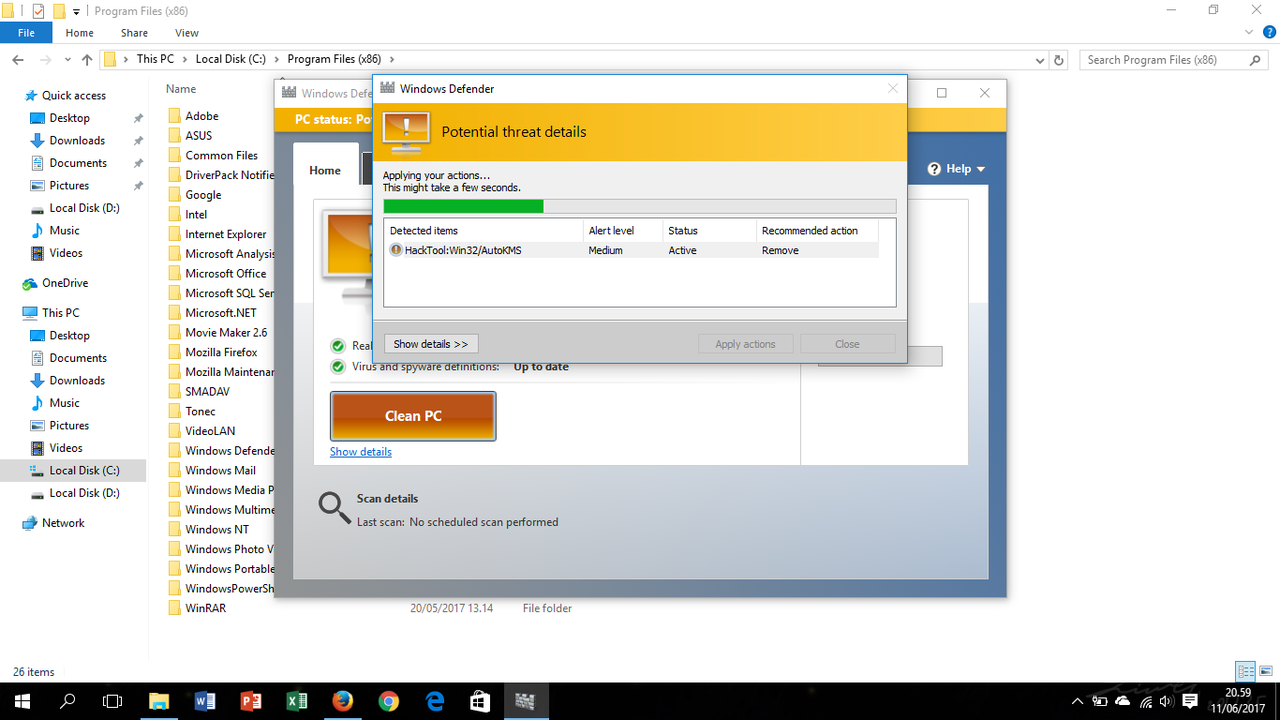
Task: Launch Google Chrome from the taskbar
Action: click(389, 701)
